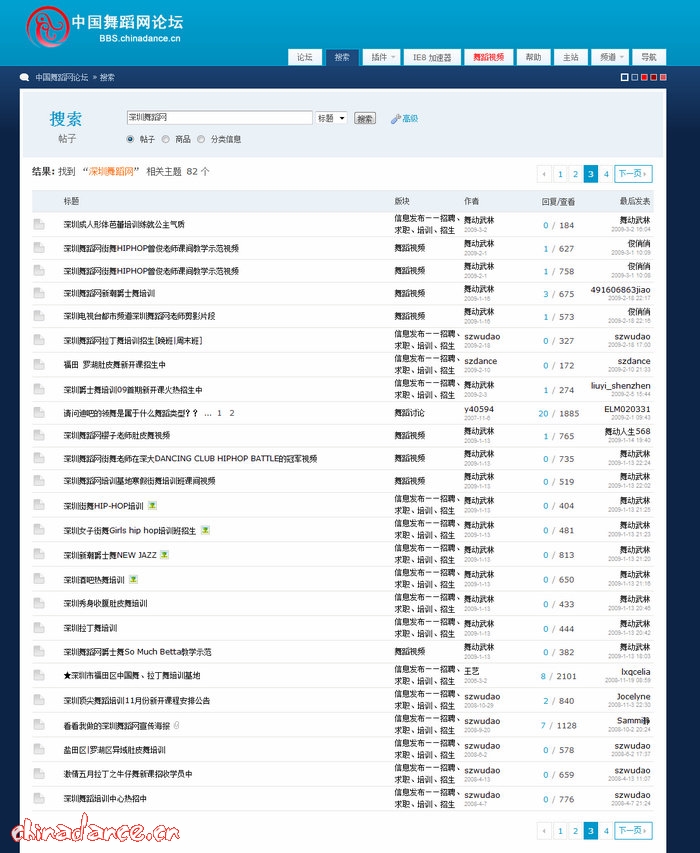
Task: Go to the top 下一页 next page link
Action: 632,174
